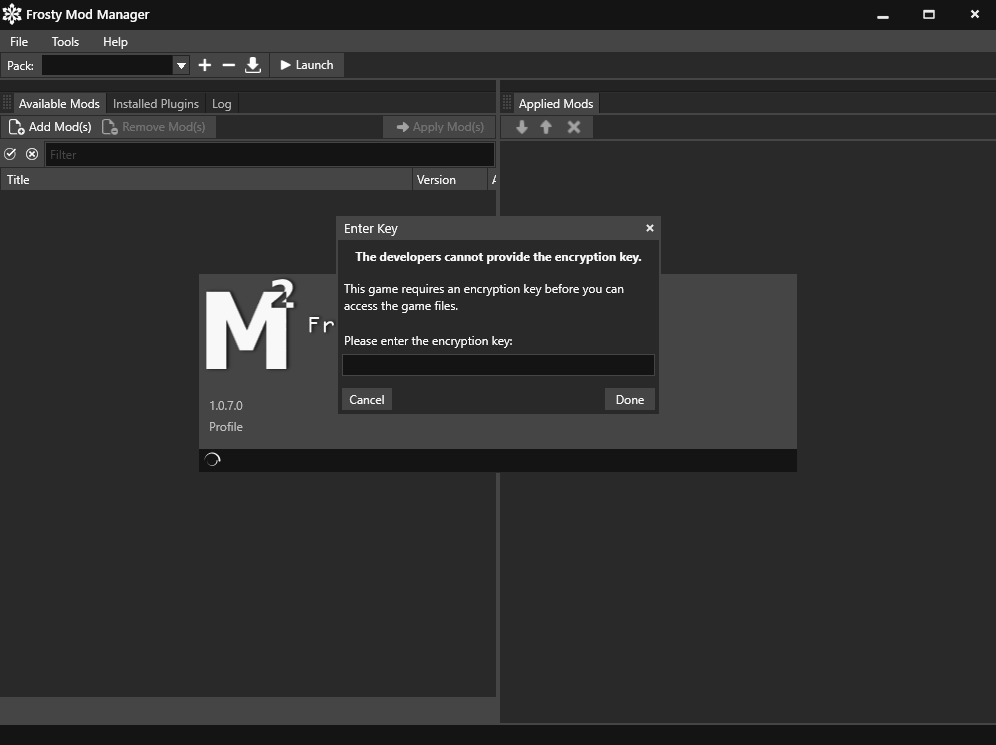Add a new pack with plus icon
This screenshot has height=745, width=996.
point(205,65)
